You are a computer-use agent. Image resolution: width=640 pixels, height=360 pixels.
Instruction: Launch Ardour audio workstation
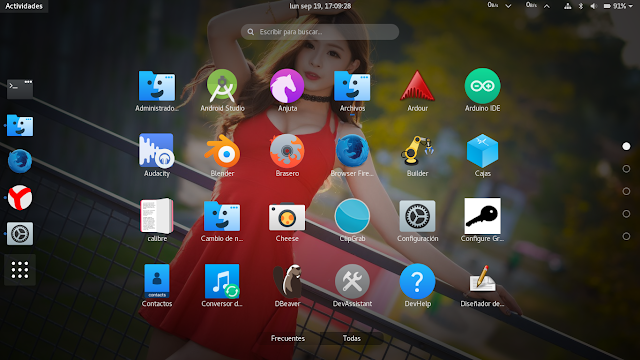(417, 91)
